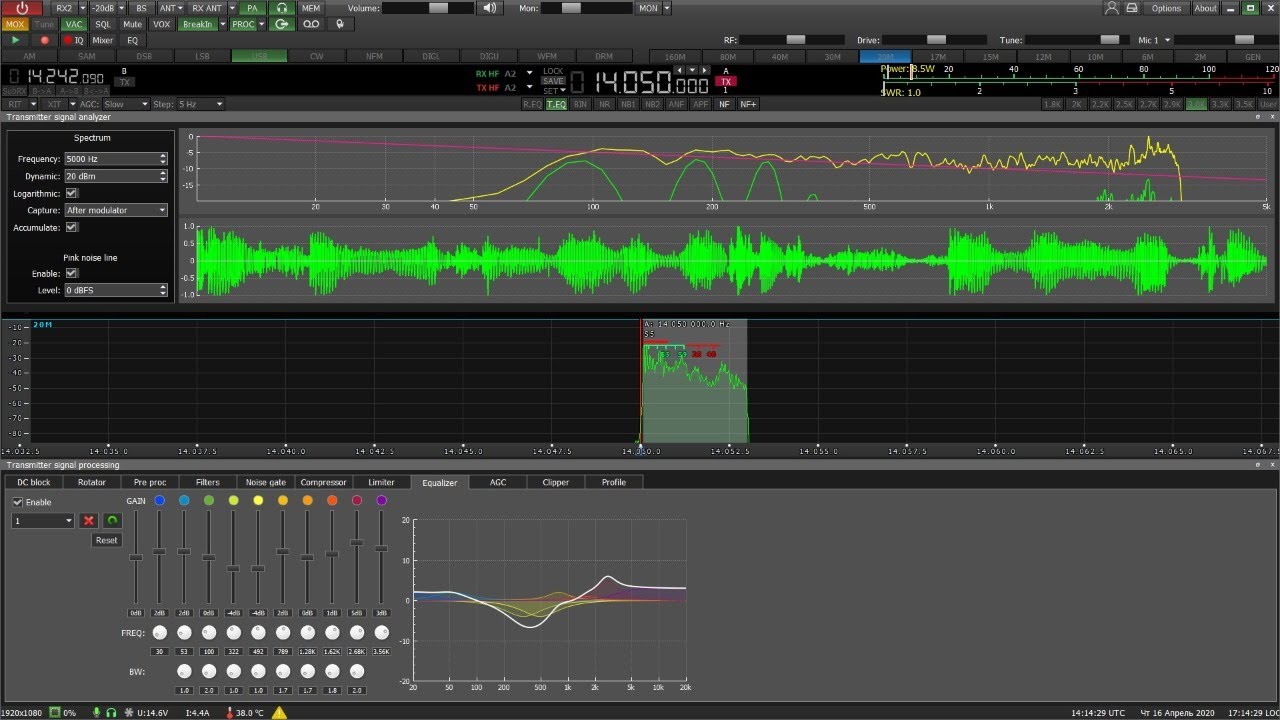Click the Spectrum Frequency field showing 5000 Hz
This screenshot has width=1280, height=720.
(x=116, y=159)
